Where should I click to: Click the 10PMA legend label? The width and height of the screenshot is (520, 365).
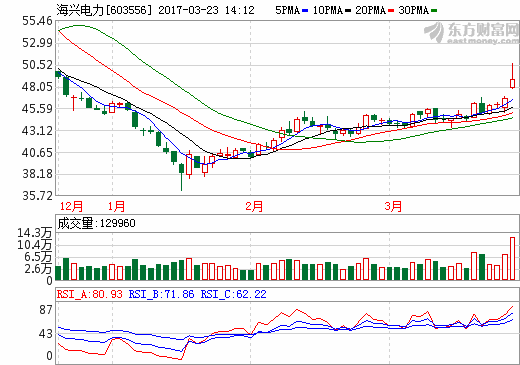[x=328, y=10]
